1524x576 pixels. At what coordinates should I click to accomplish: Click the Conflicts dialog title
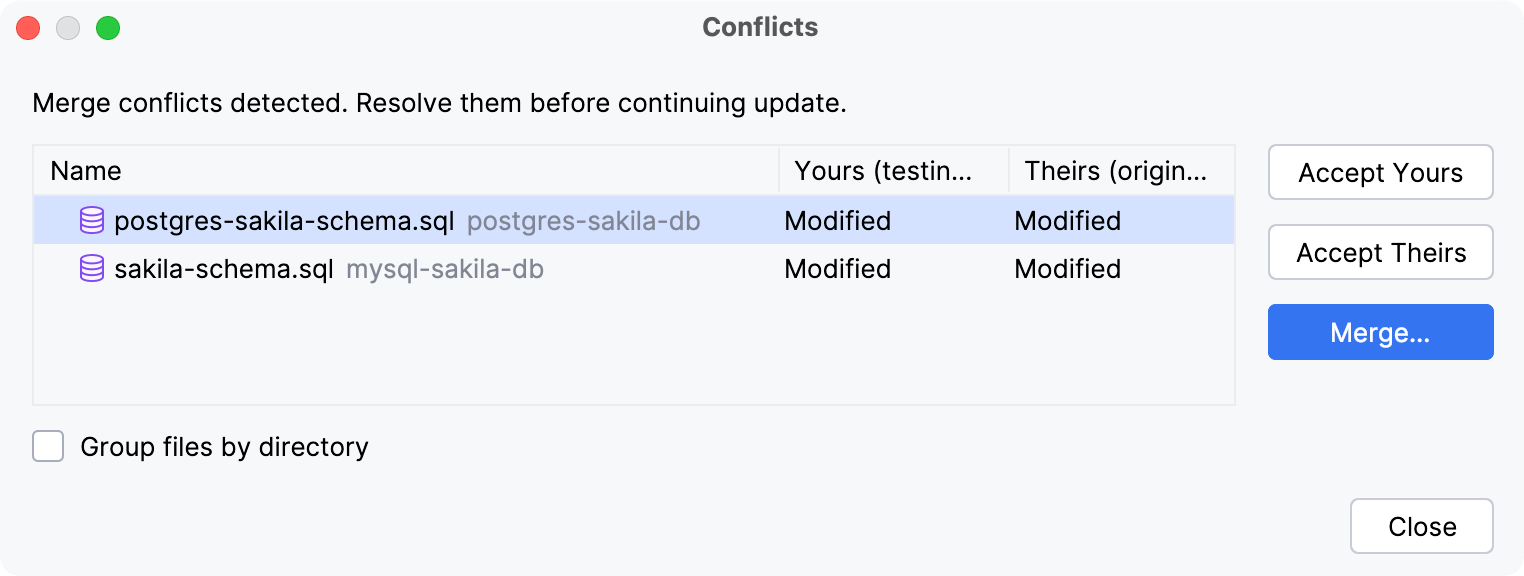click(x=760, y=27)
